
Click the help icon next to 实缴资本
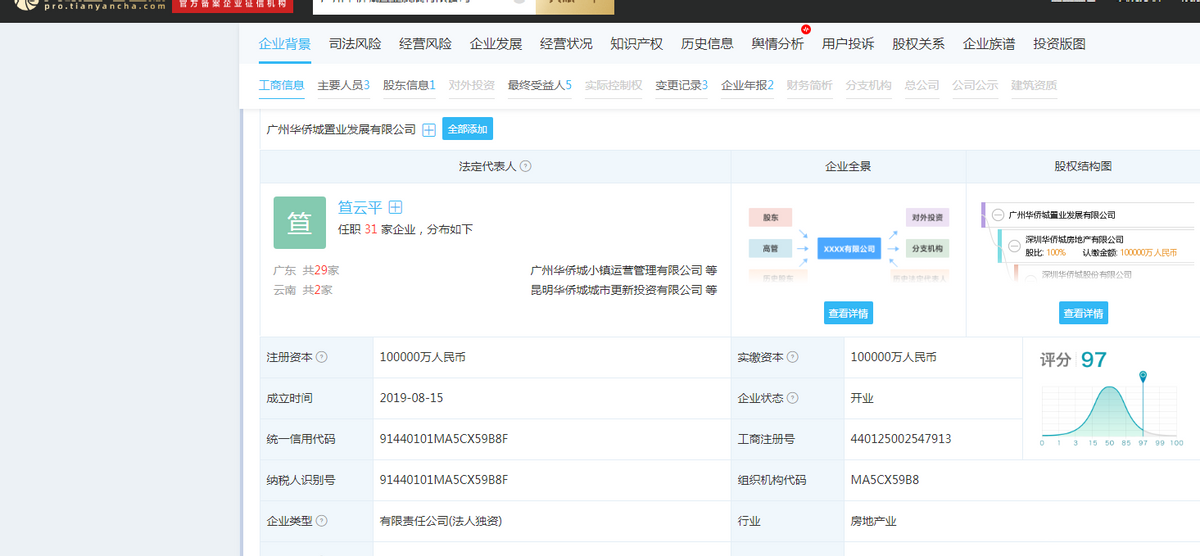pos(792,357)
